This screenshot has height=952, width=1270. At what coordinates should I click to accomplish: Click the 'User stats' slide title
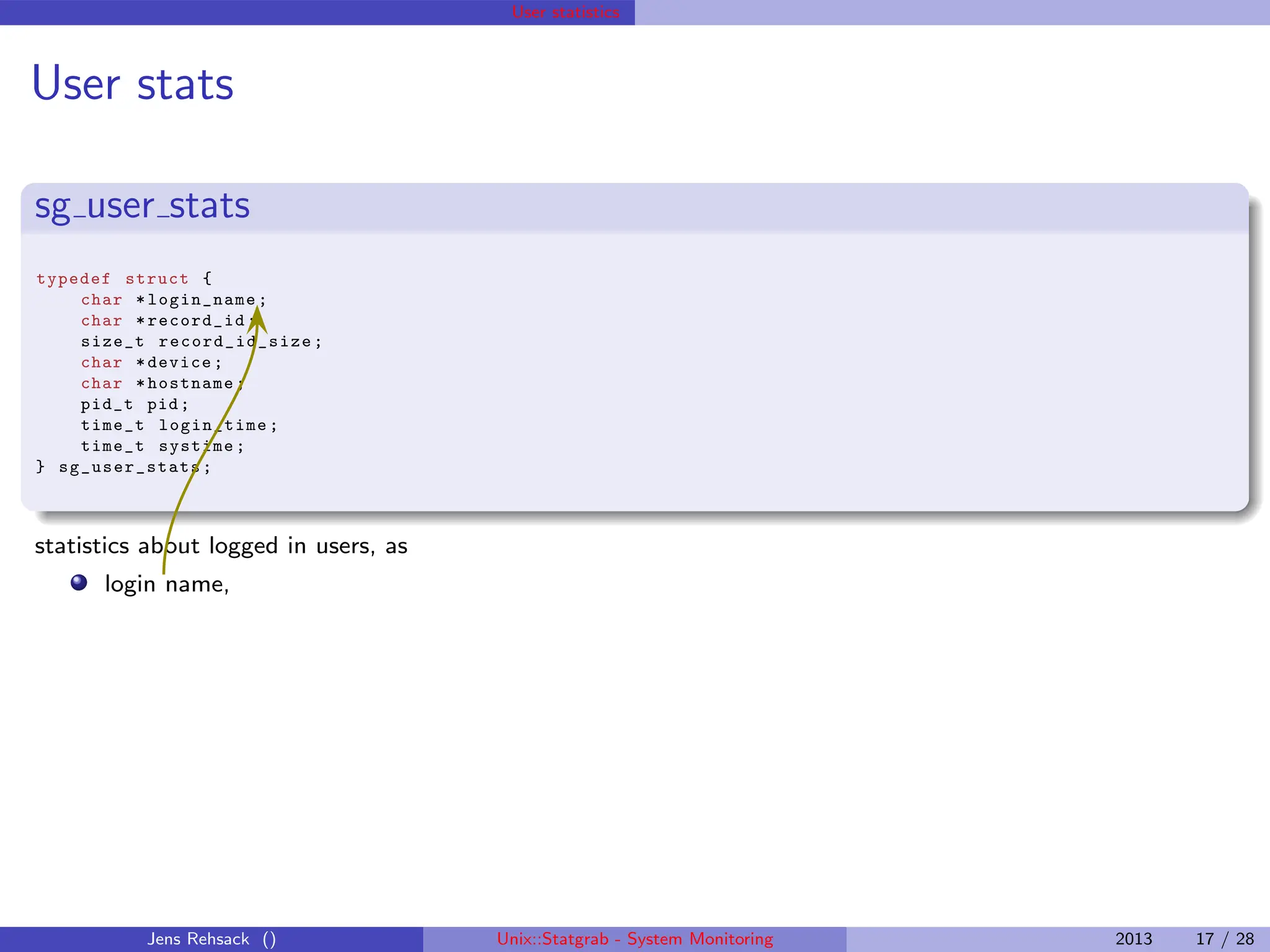[x=133, y=84]
